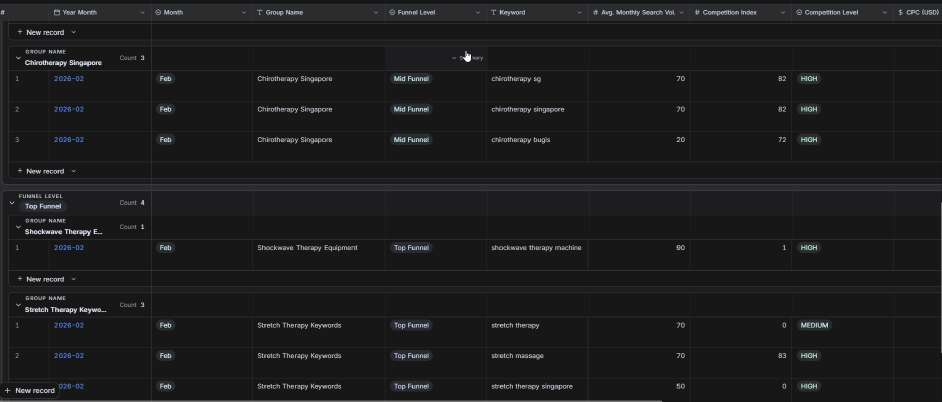Collapse the Top Funnel level section

[x=11, y=203]
